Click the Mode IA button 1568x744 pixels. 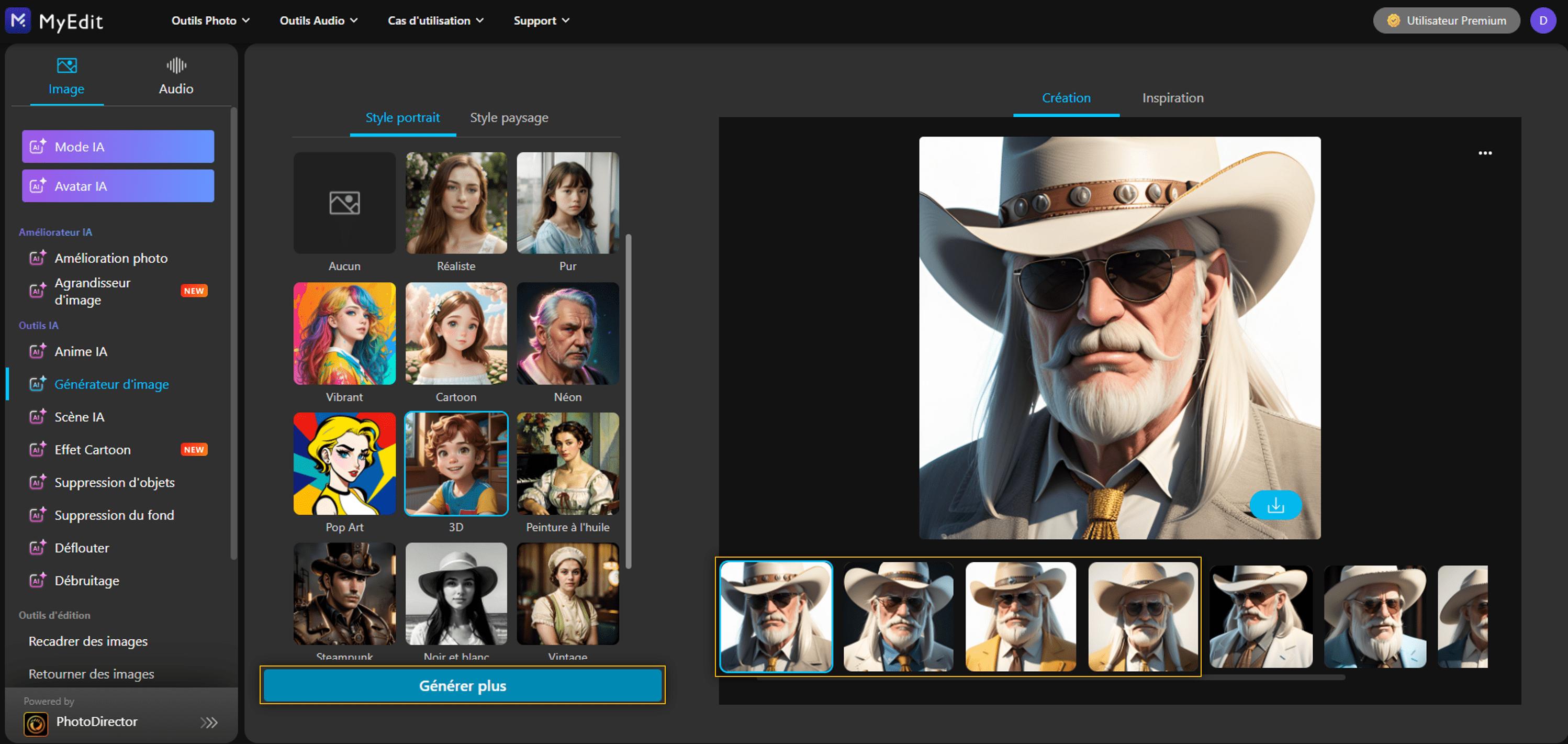(118, 147)
